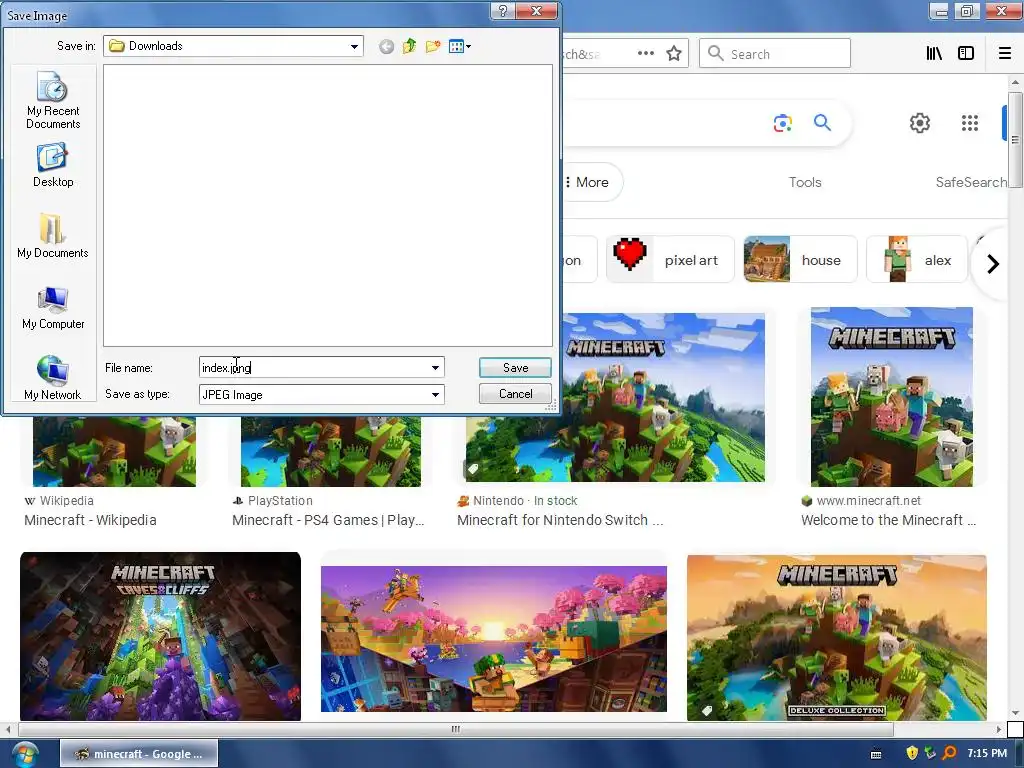
Task: Open the Windows Start button
Action: tap(24, 754)
